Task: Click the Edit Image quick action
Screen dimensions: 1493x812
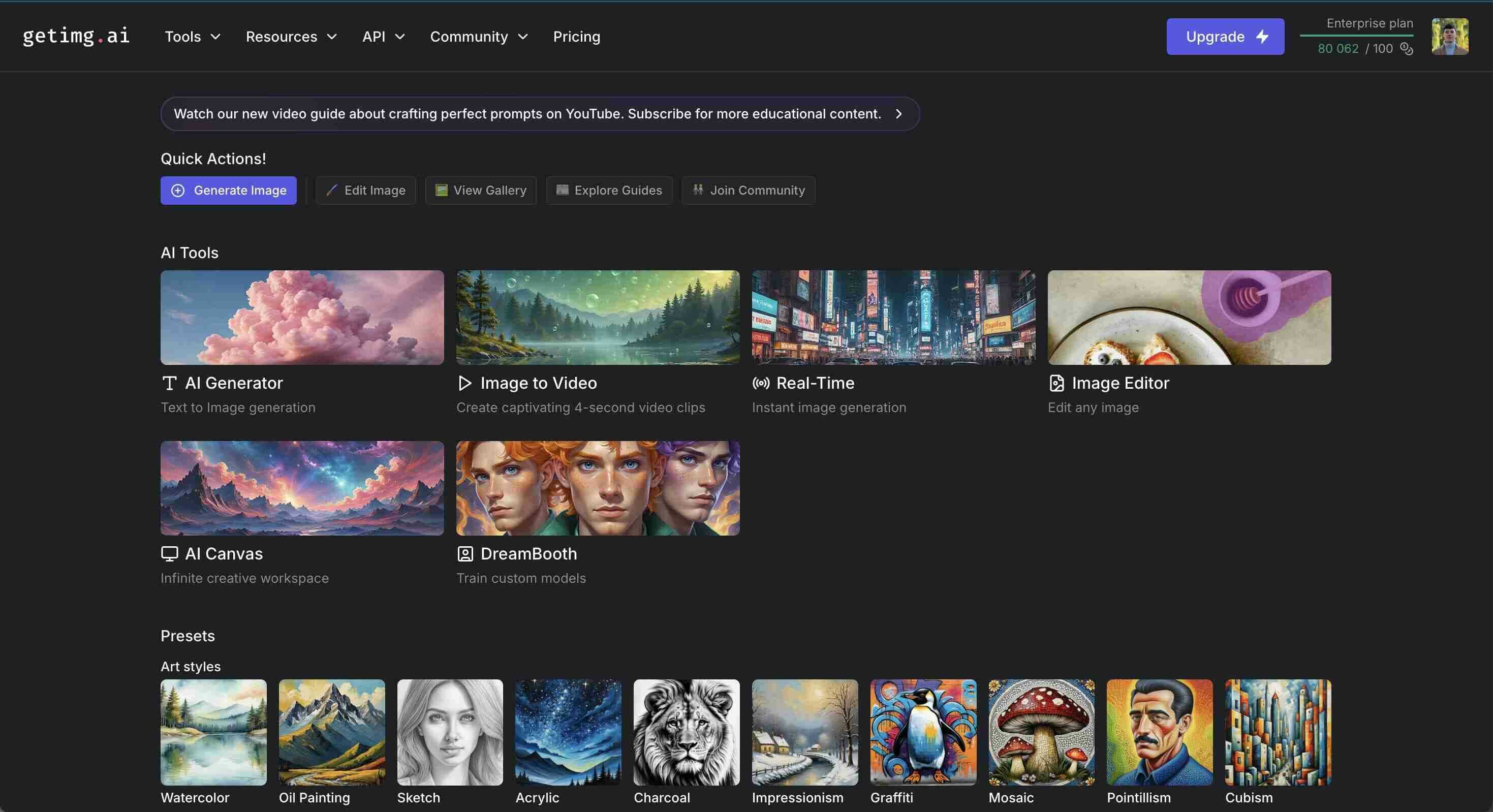Action: pyautogui.click(x=366, y=190)
